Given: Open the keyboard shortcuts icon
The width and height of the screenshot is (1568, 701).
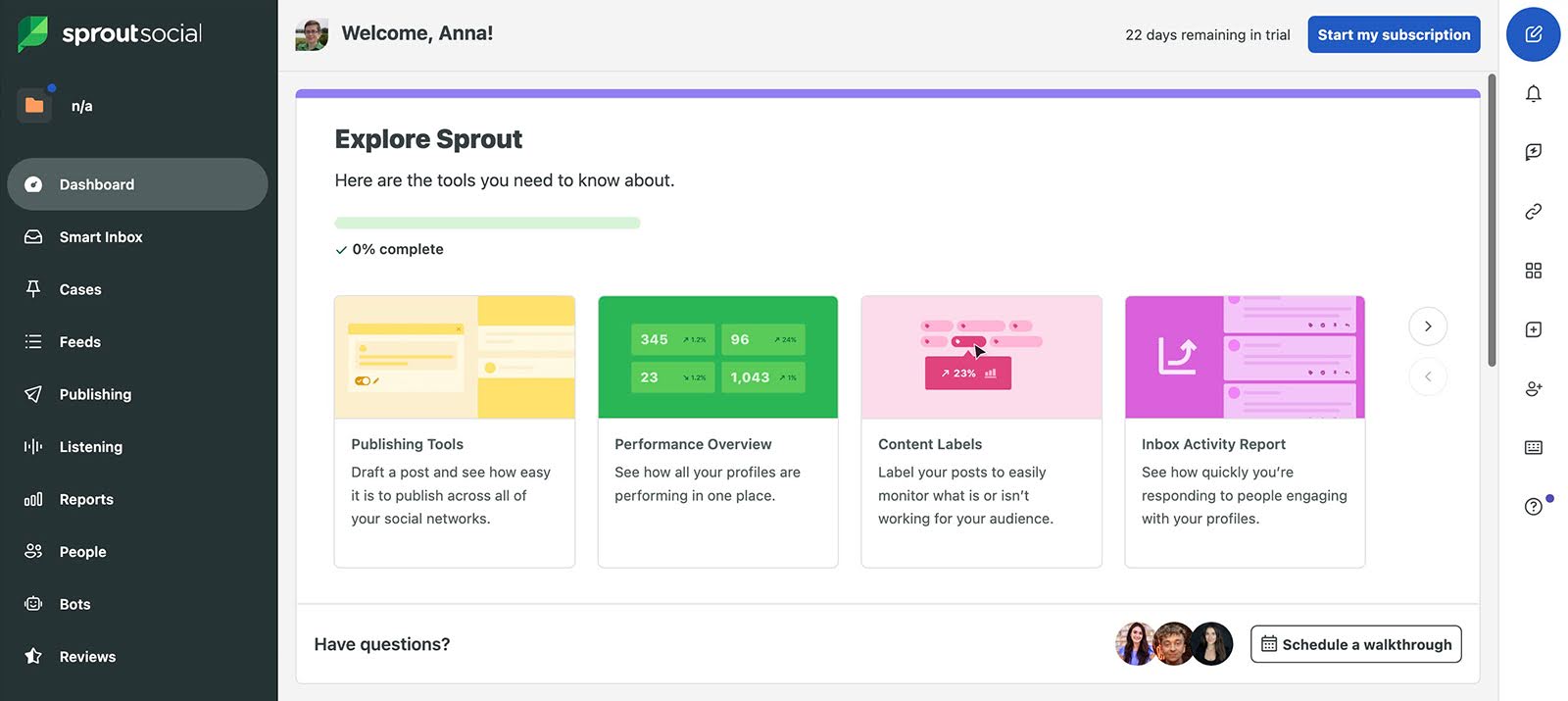Looking at the screenshot, I should click(1534, 447).
